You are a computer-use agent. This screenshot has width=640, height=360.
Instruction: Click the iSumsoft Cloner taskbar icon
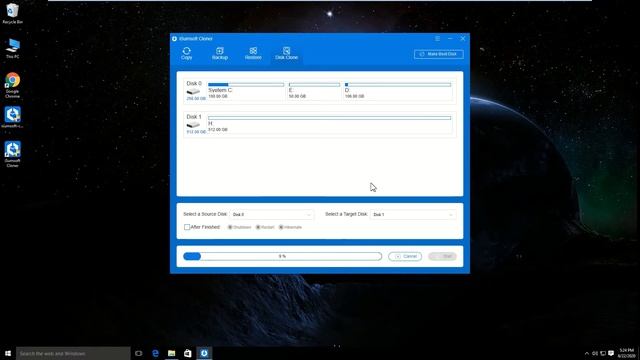(x=204, y=353)
